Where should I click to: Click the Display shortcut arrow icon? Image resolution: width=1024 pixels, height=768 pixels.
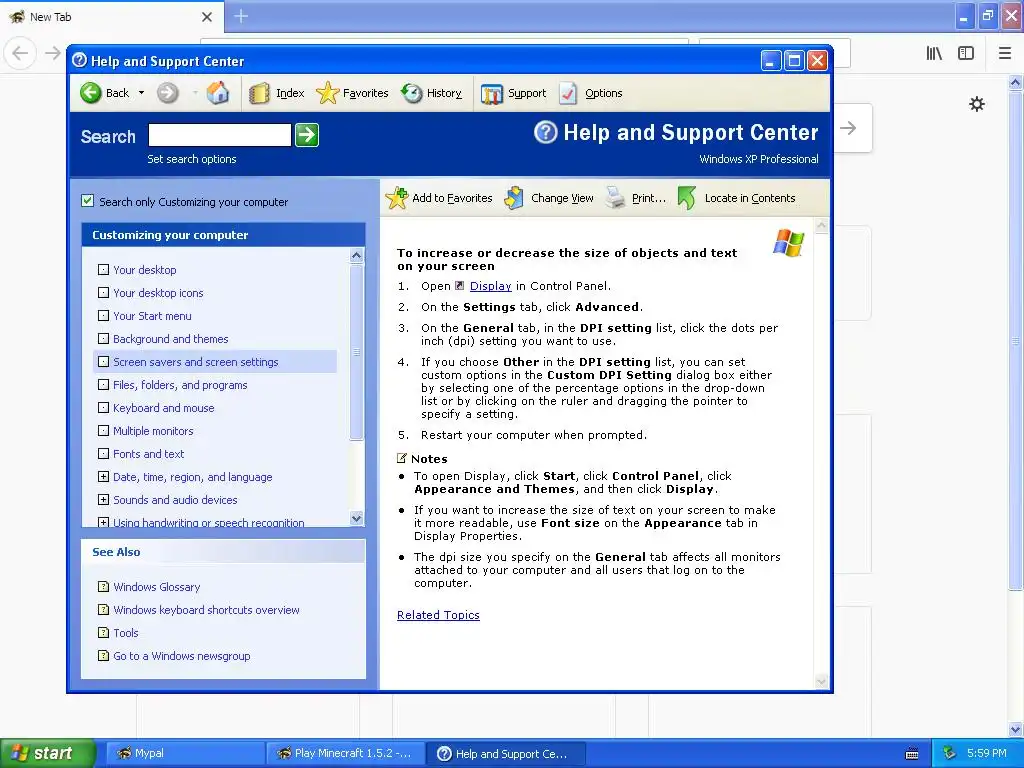coord(460,285)
